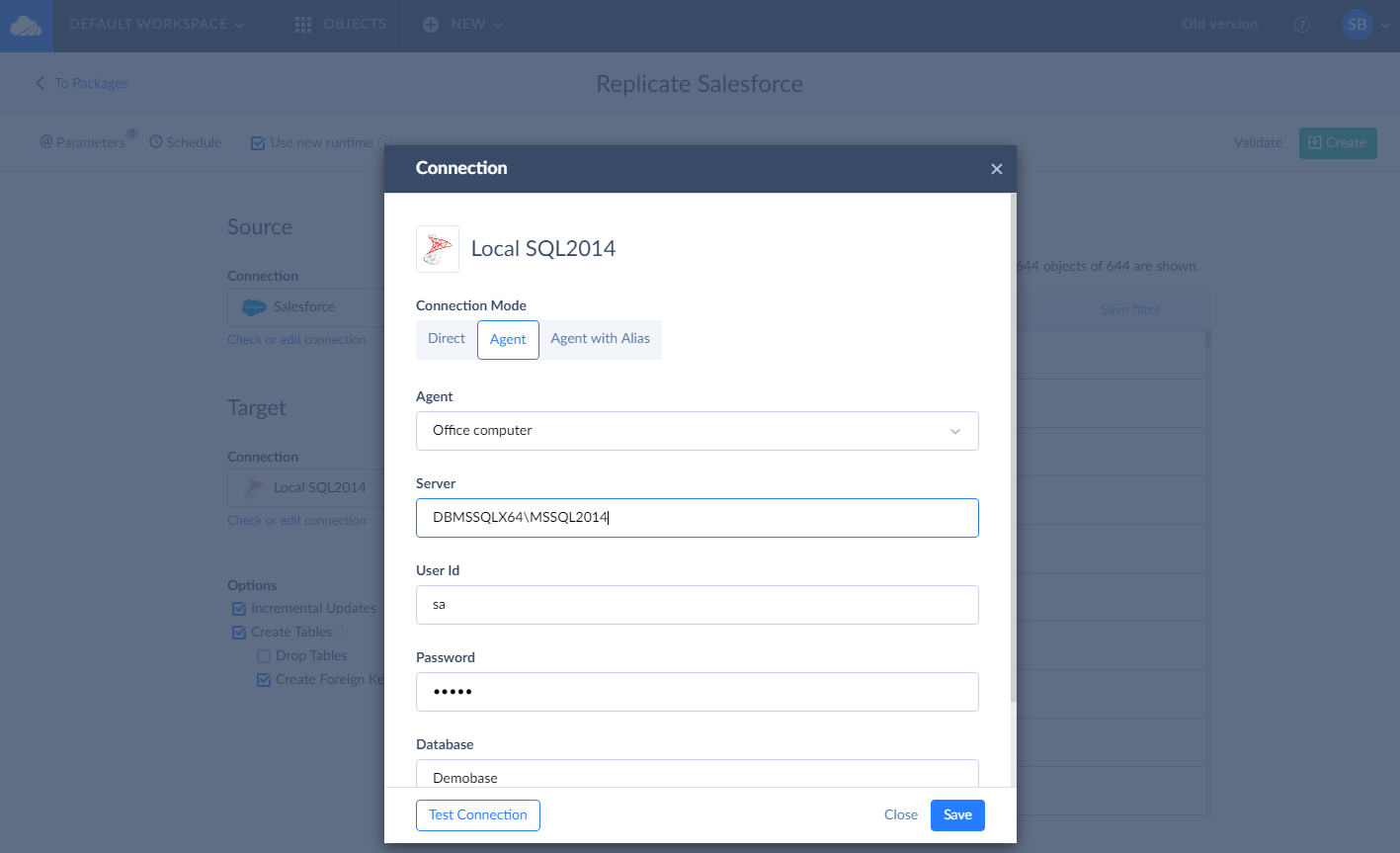The width and height of the screenshot is (1400, 853).
Task: Click Validate in the package toolbar
Action: pos(1258,142)
